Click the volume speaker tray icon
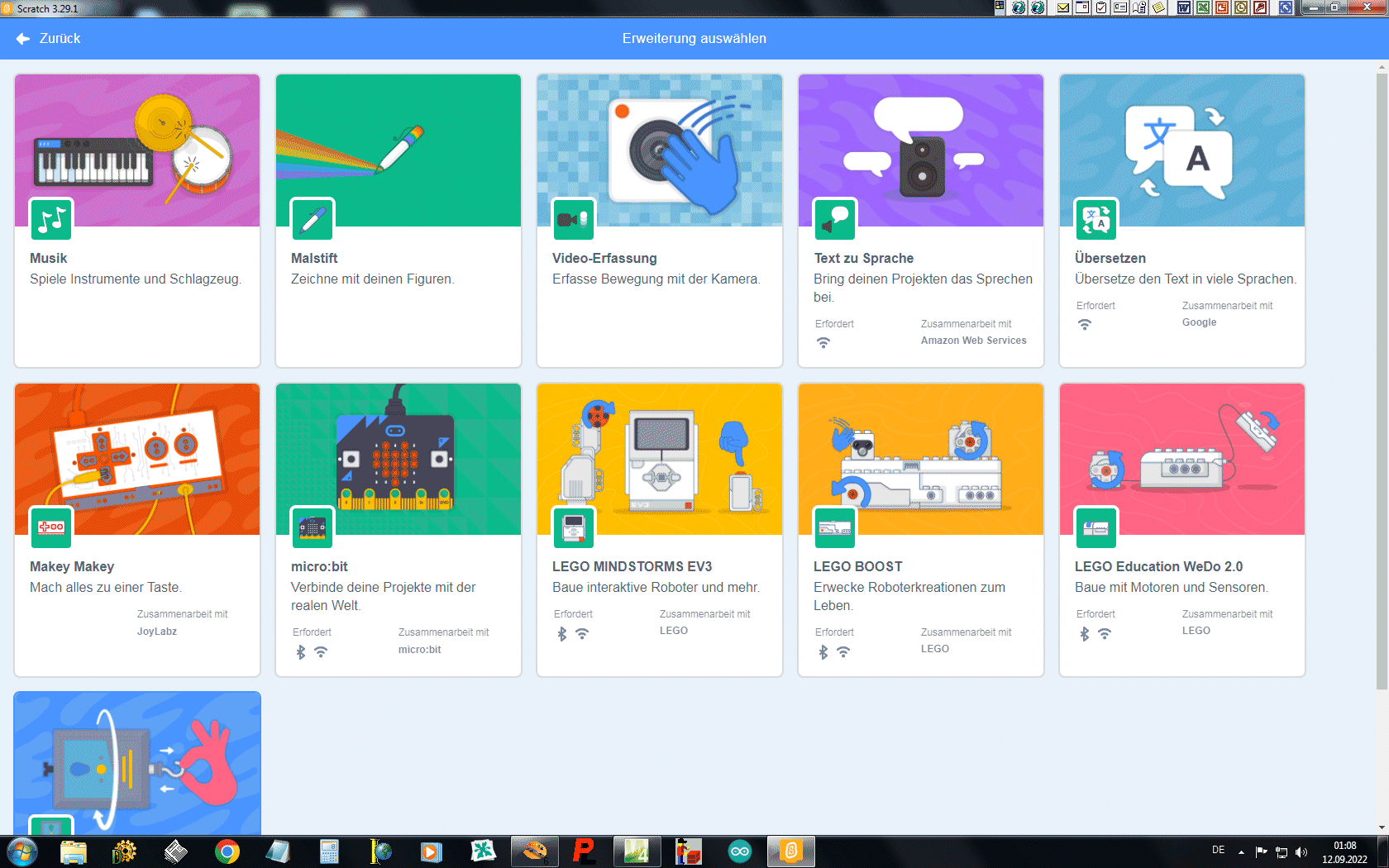This screenshot has height=868, width=1389. tap(1301, 852)
